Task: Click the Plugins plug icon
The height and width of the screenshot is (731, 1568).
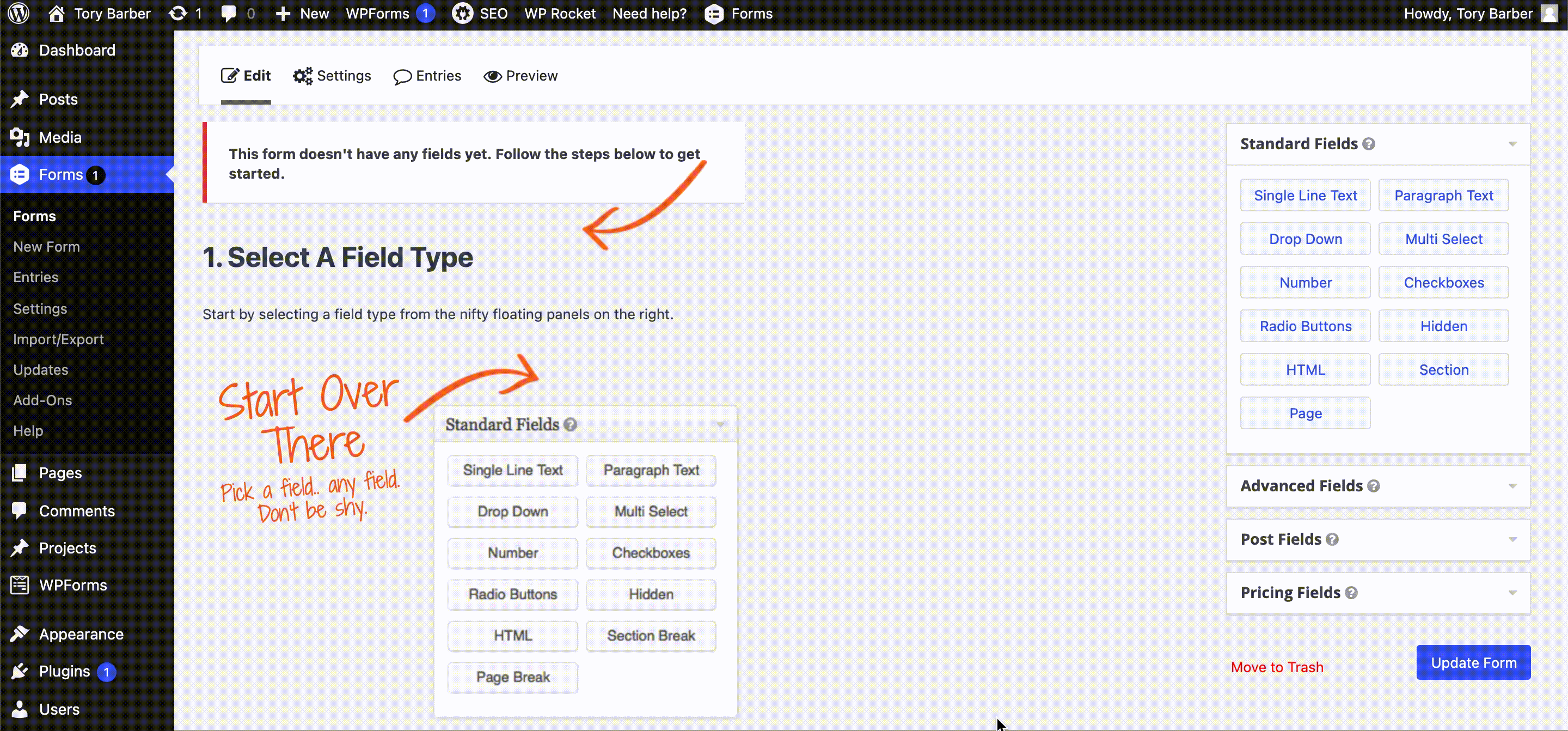Action: pyautogui.click(x=20, y=671)
